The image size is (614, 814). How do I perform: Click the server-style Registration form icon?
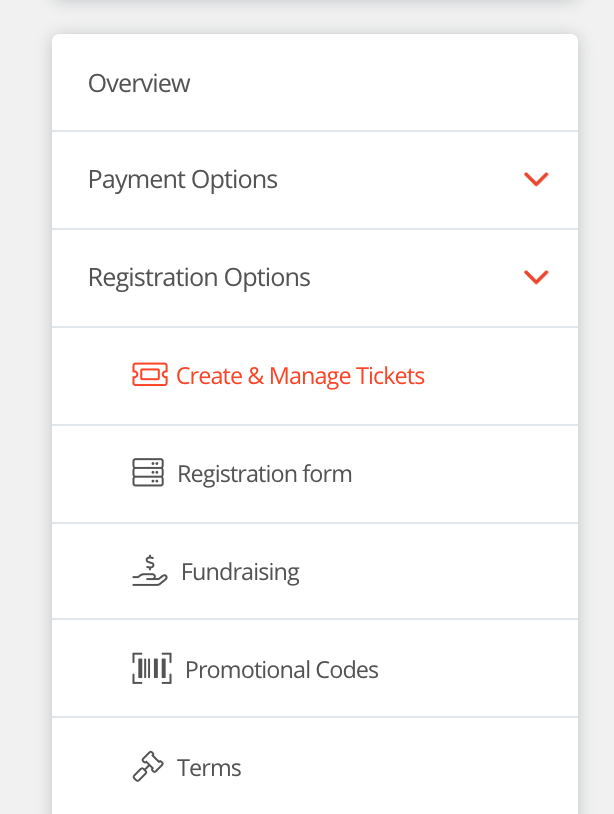click(x=148, y=473)
